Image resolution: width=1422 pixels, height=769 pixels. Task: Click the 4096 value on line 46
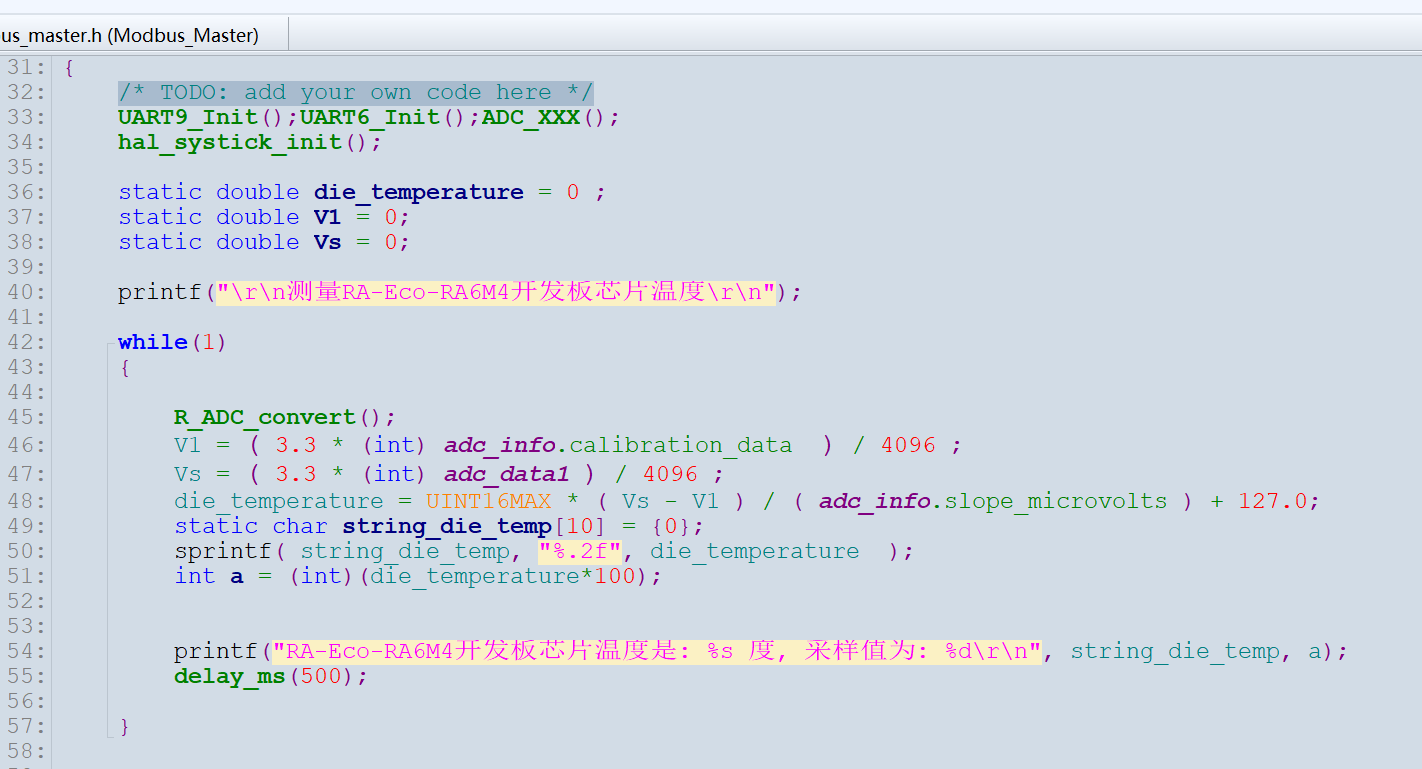coord(908,445)
